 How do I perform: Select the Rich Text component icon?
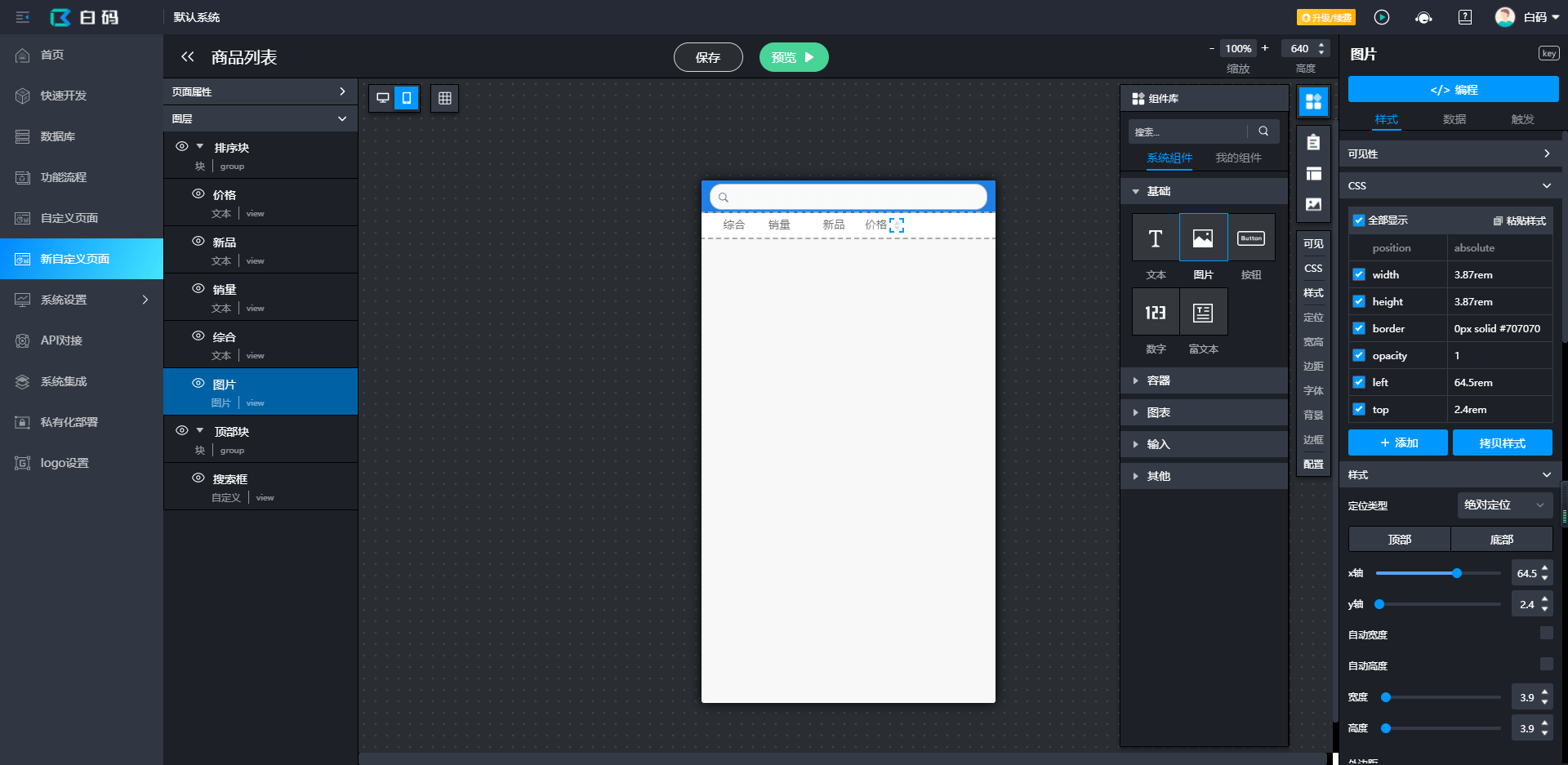click(x=1203, y=312)
